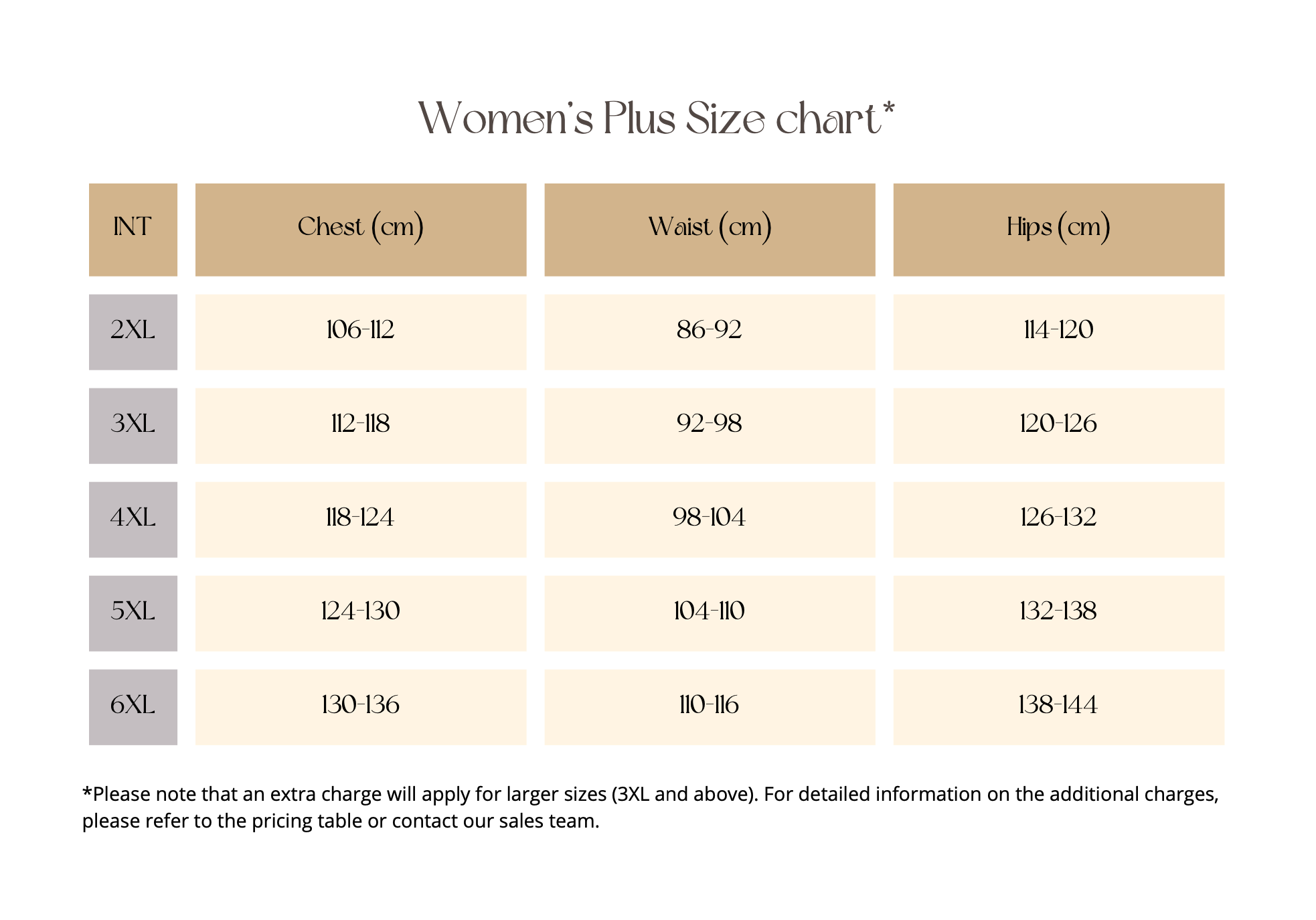The height and width of the screenshot is (920, 1316).
Task: Click the Women's Plus Size chart title
Action: [x=656, y=119]
